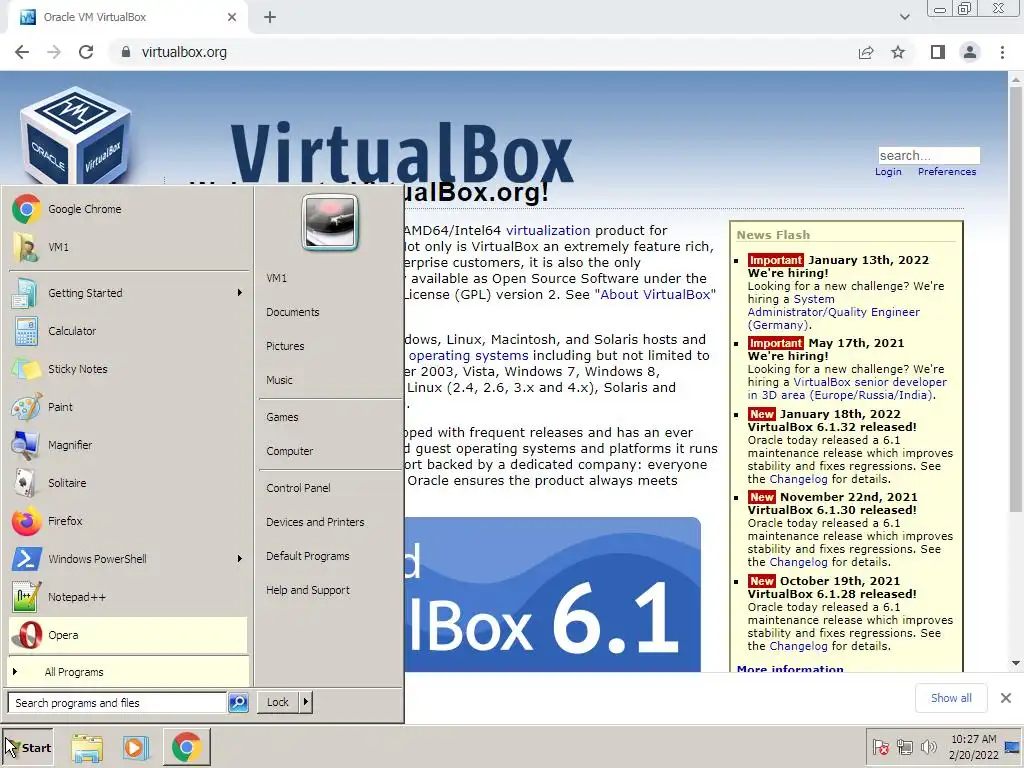Open Help and Support
Viewport: 1024px width, 768px height.
[308, 590]
